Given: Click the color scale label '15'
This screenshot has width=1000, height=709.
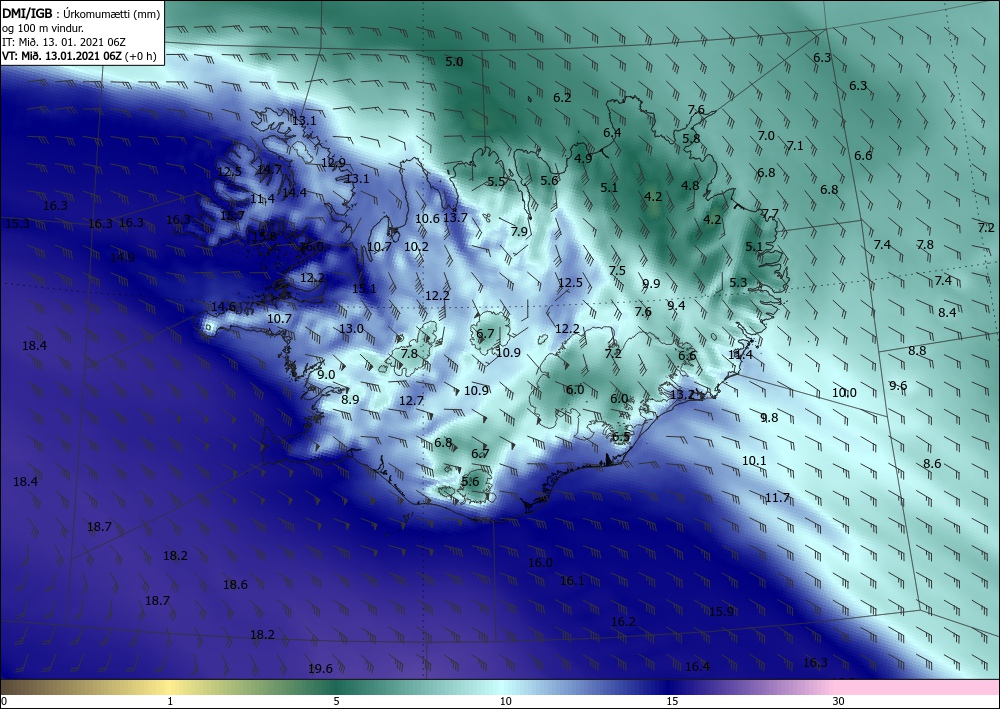Looking at the screenshot, I should (x=672, y=701).
